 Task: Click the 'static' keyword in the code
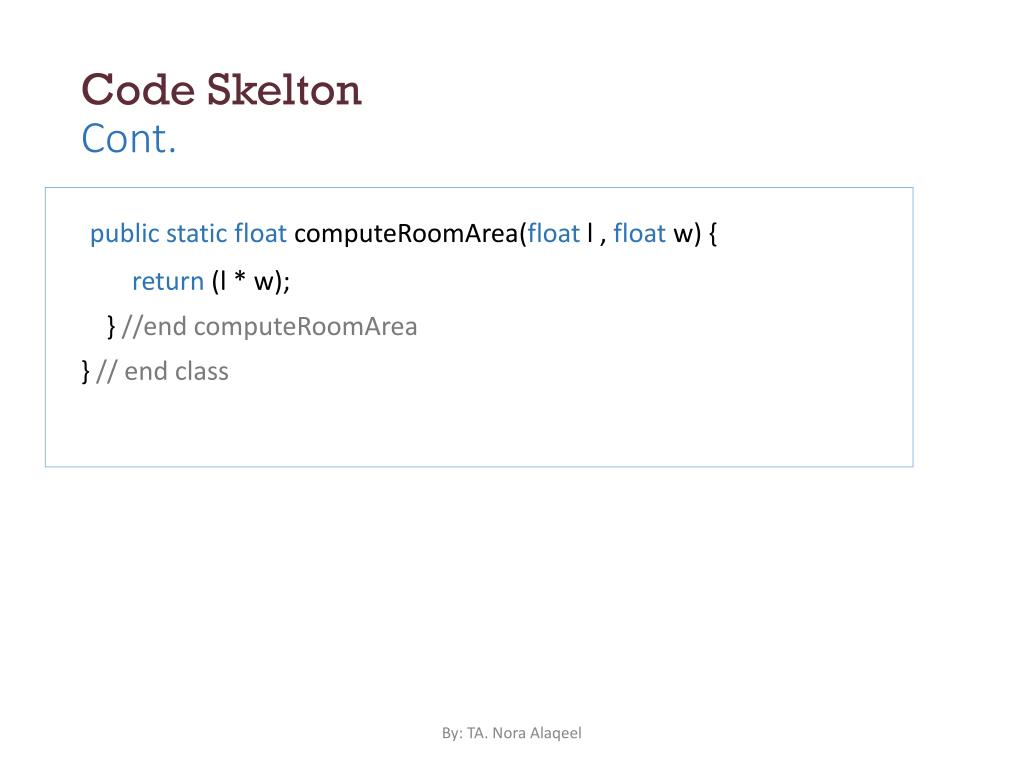(x=197, y=233)
